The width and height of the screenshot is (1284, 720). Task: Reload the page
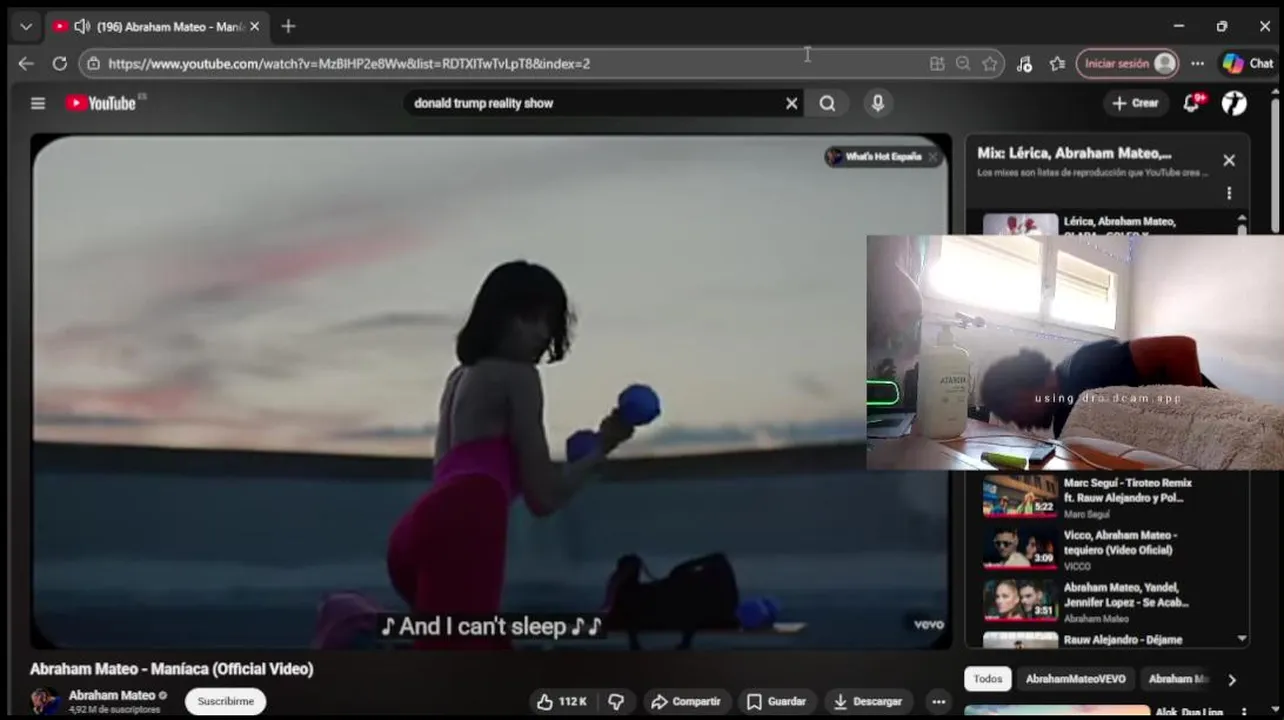tap(60, 63)
